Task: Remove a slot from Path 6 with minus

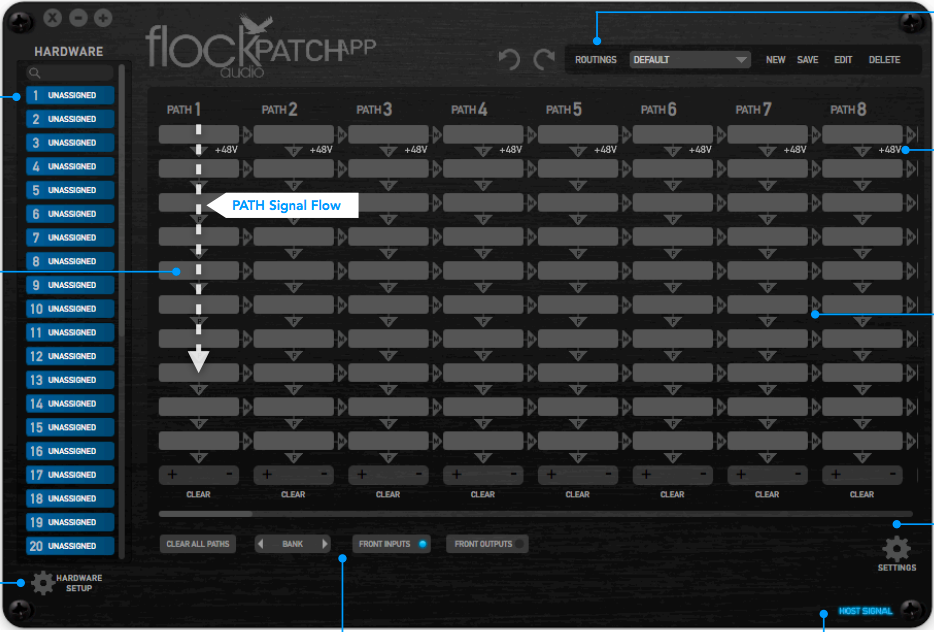Action: 703,474
